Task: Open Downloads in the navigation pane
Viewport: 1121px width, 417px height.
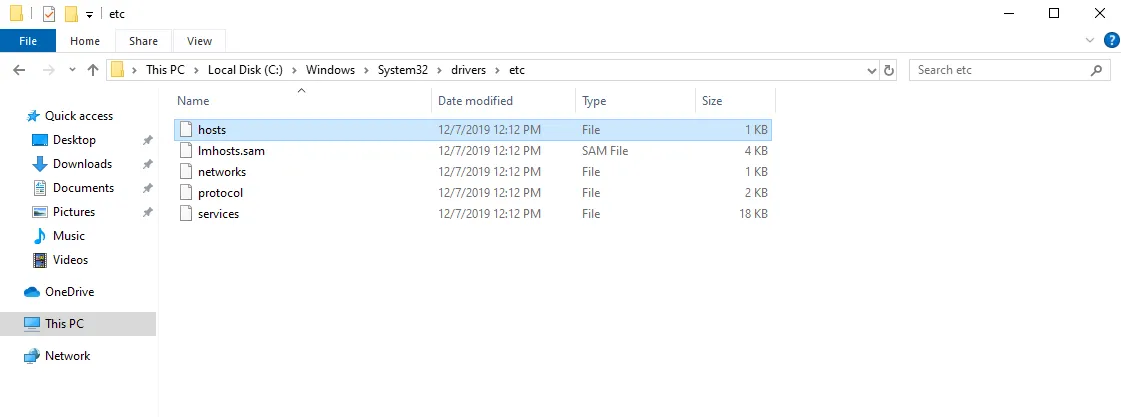Action: pyautogui.click(x=82, y=164)
